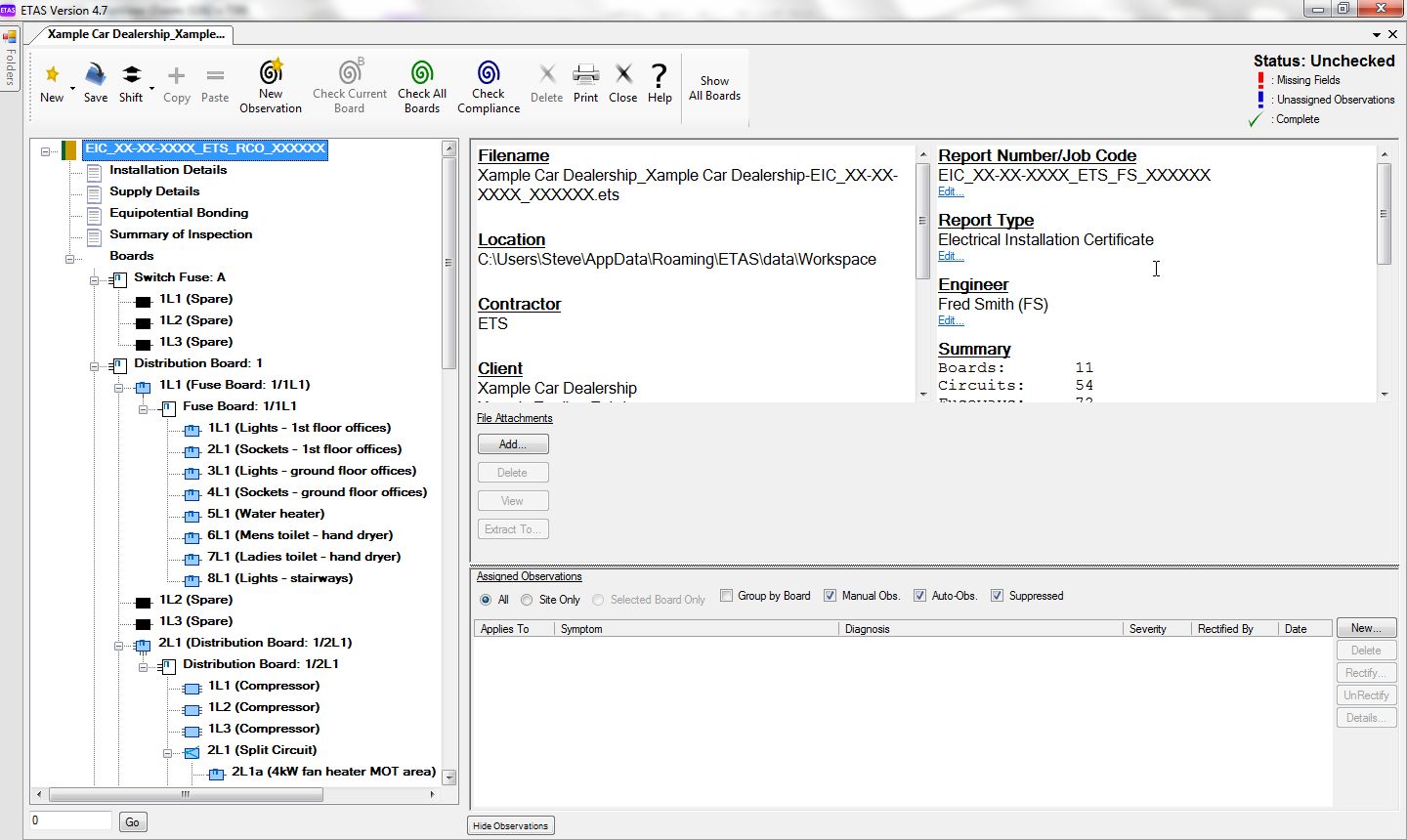1407x840 pixels.
Task: Sort by Symptom column header
Action: click(697, 629)
